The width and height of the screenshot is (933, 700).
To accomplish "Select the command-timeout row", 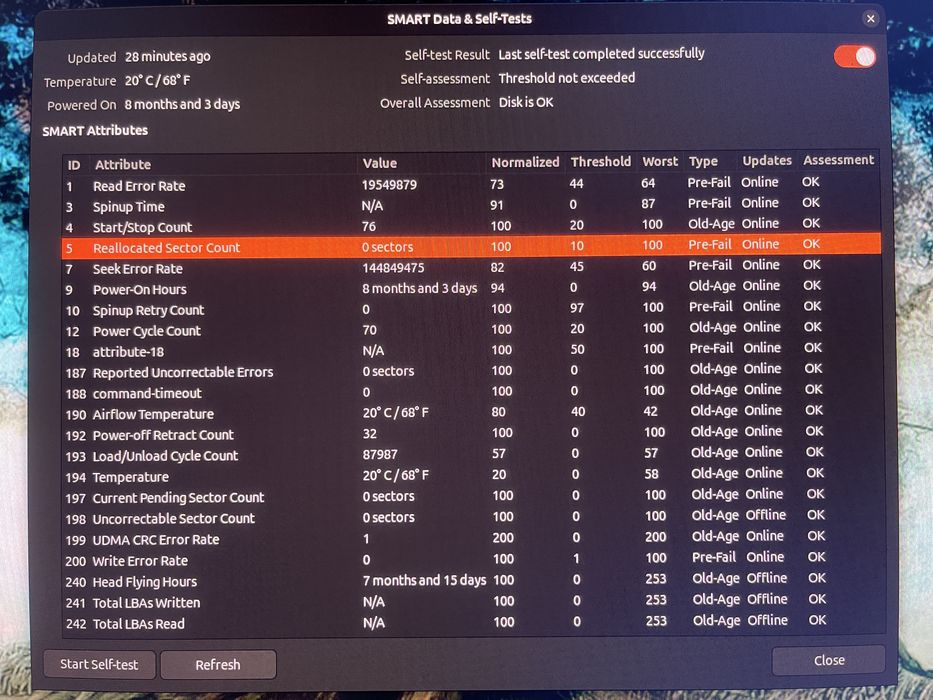I will [x=471, y=392].
